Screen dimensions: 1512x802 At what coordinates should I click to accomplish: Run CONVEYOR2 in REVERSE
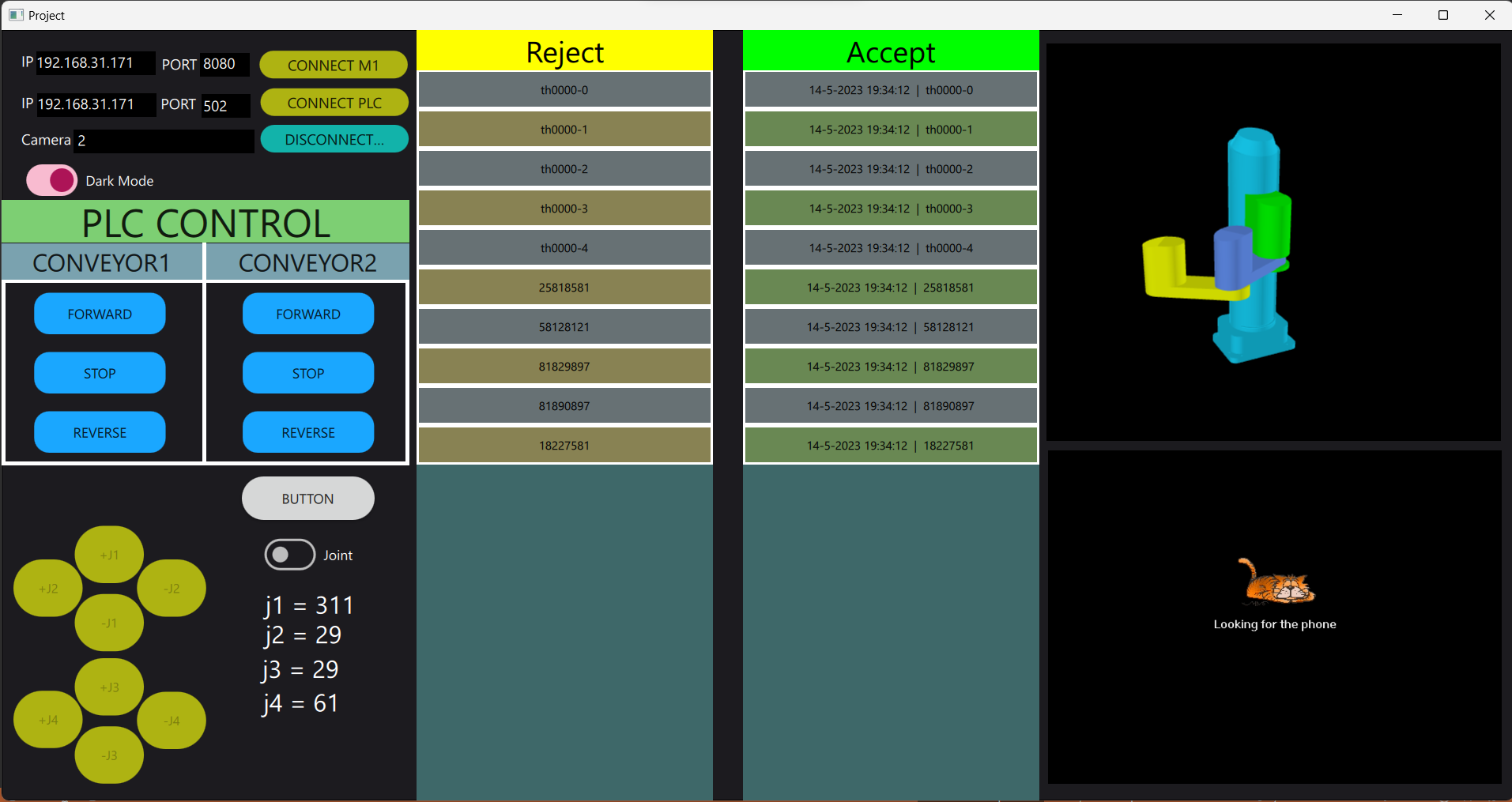[307, 432]
